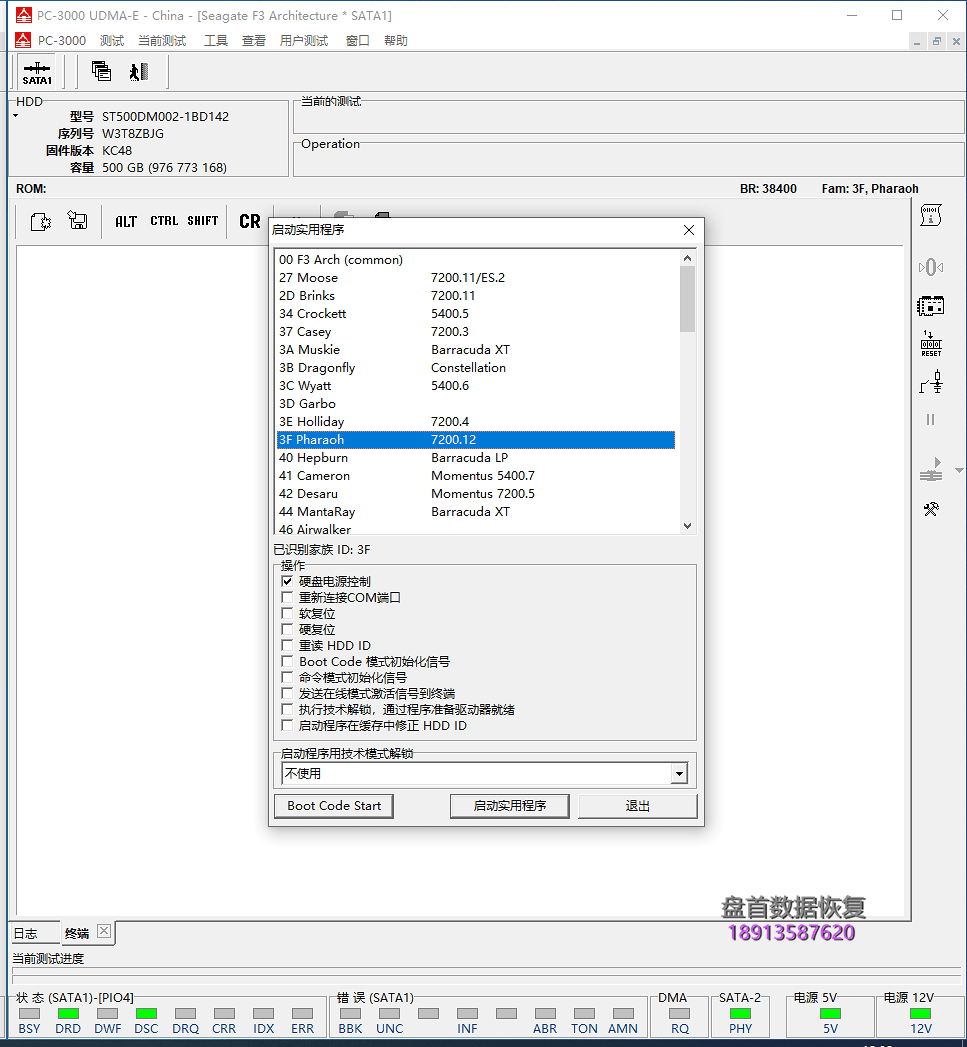Click the PC-3000 logo in menu bar
967x1047 pixels.
pos(23,40)
